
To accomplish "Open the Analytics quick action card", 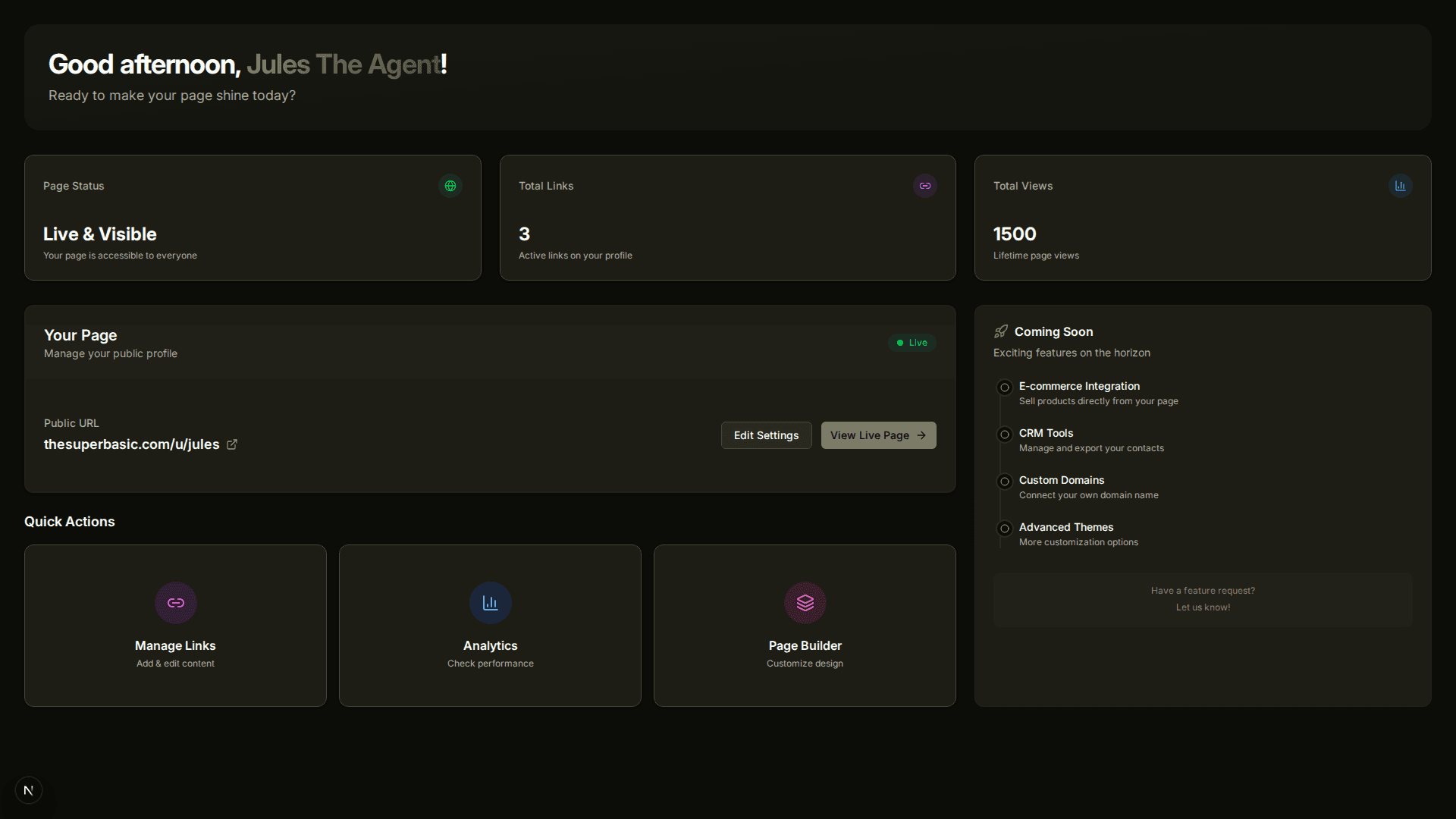I will click(490, 625).
